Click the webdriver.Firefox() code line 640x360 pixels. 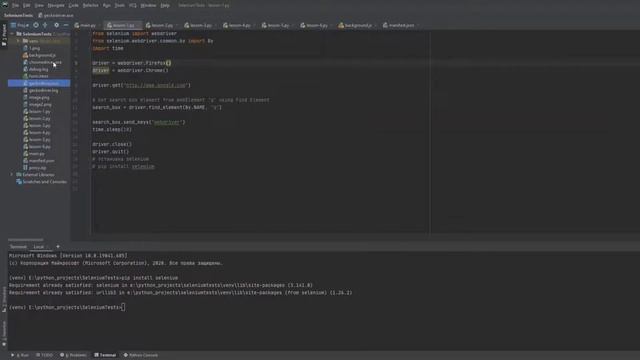tap(131, 63)
